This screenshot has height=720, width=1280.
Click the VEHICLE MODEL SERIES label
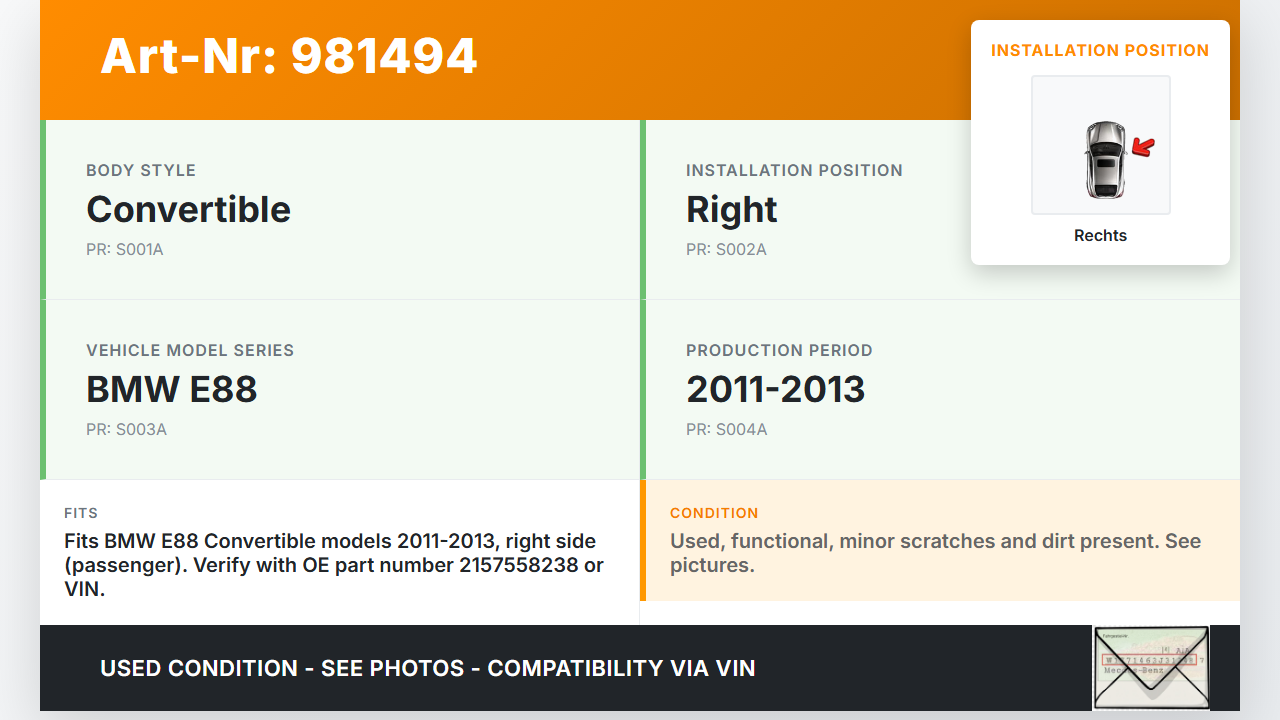point(190,351)
